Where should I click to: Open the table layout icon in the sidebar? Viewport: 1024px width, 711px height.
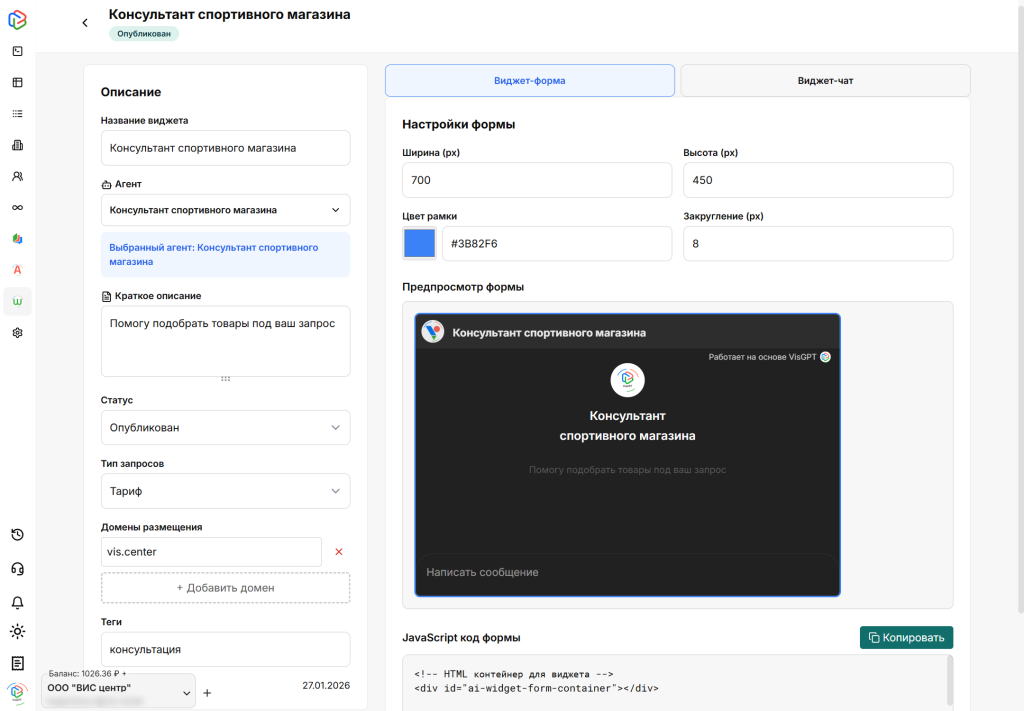point(17,83)
